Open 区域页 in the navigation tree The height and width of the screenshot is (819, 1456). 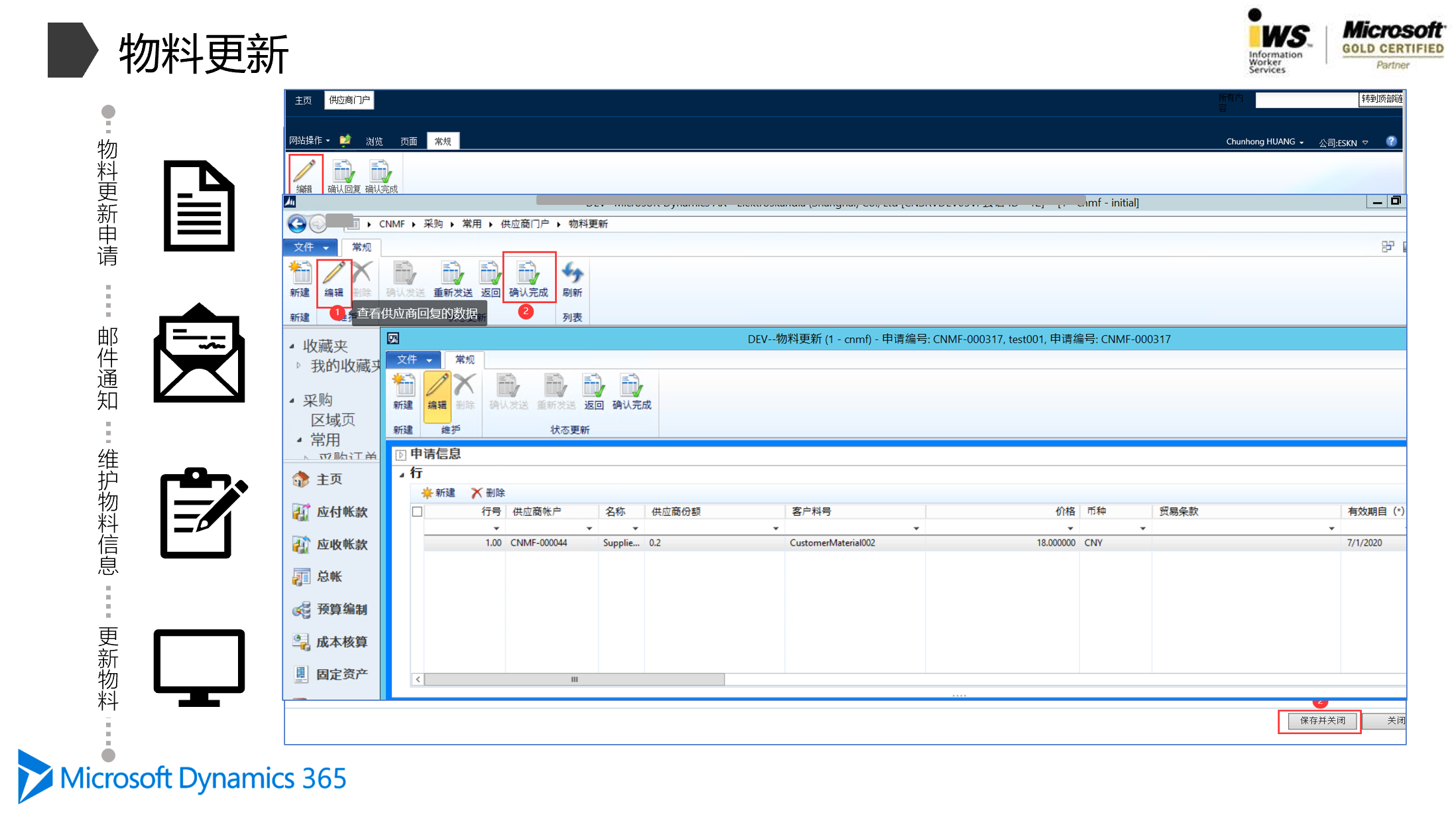coord(333,420)
